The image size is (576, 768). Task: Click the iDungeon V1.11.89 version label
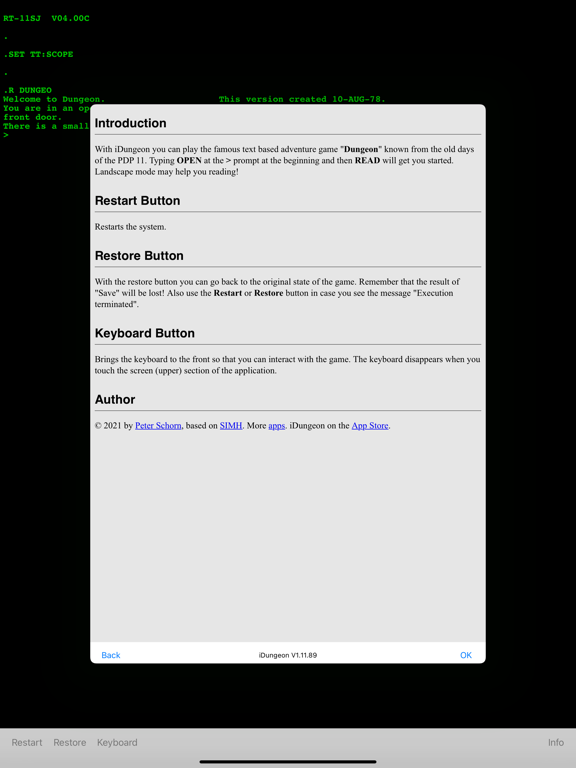click(288, 655)
